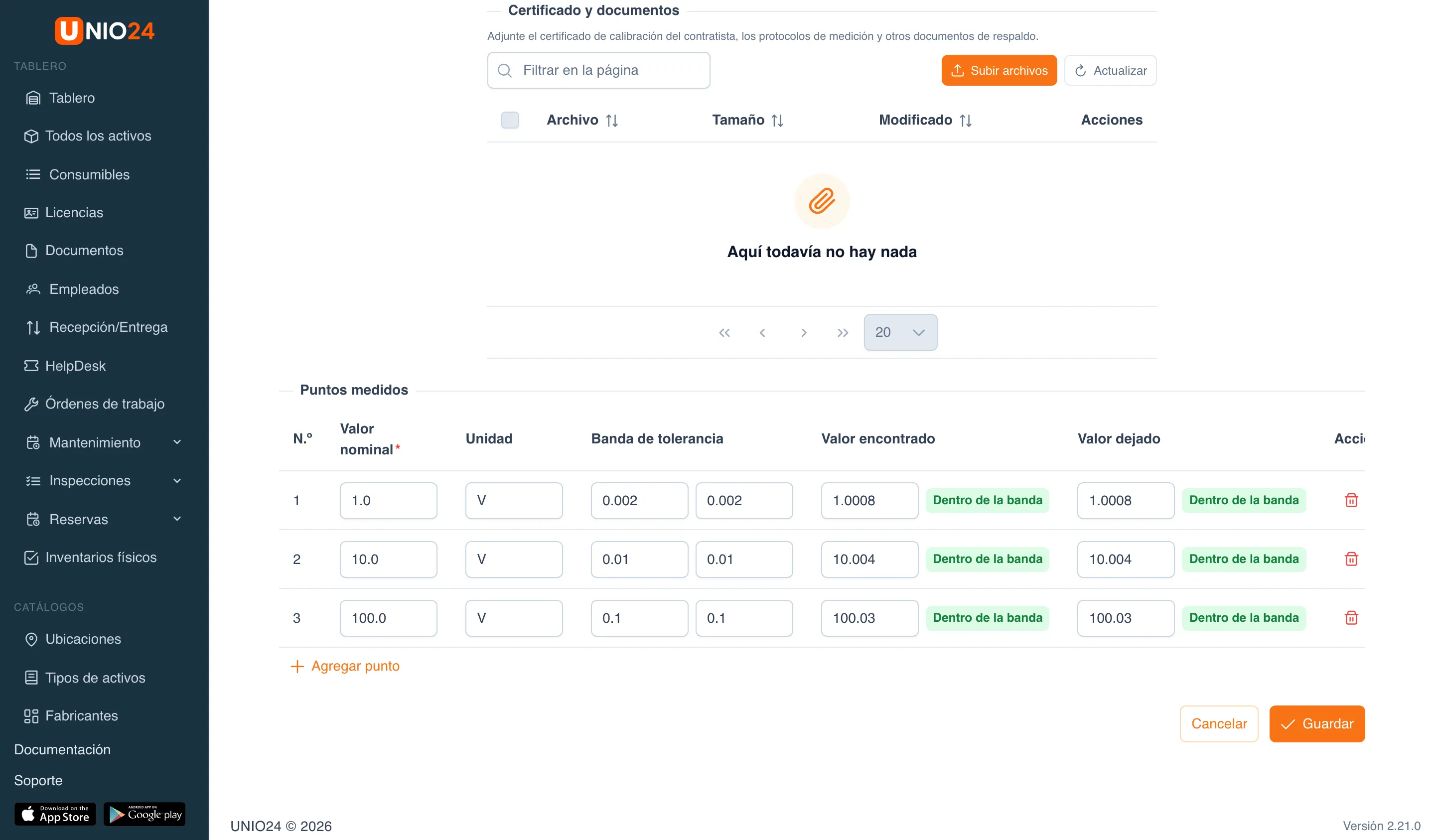Screen dimensions: 1435x840
Task: Save the form with Guardar
Action: (x=1316, y=723)
